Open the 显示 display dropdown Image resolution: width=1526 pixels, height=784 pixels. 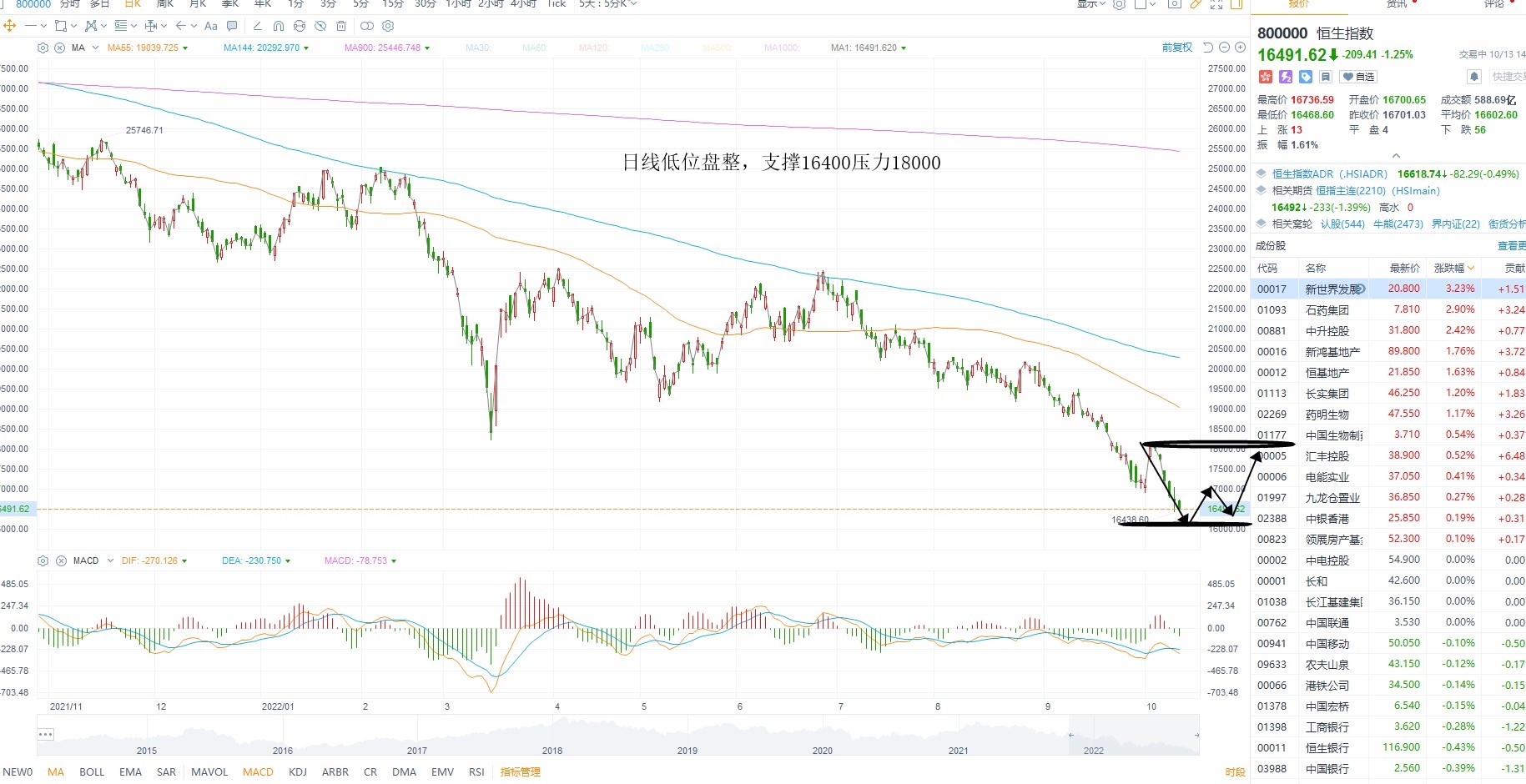[1090, 4]
